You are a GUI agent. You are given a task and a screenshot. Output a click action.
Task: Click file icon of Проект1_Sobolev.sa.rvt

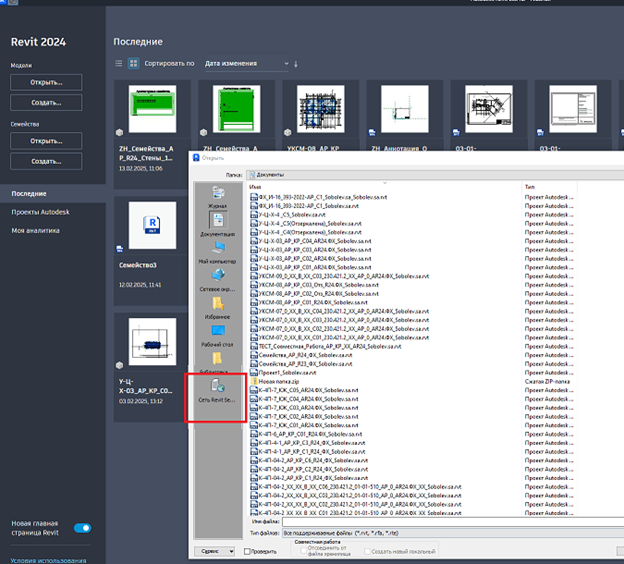(254, 373)
